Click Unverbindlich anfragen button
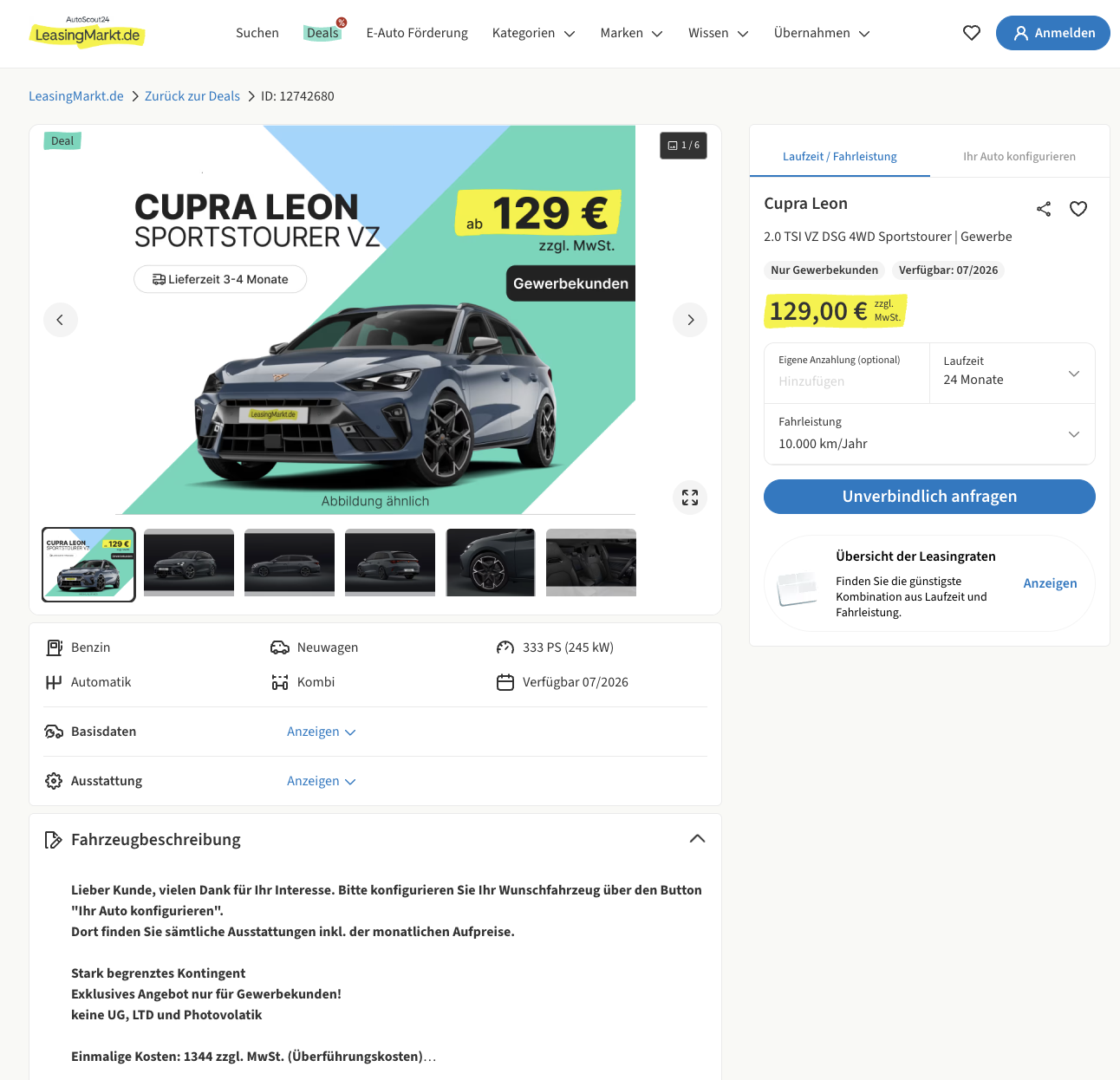This screenshot has height=1080, width=1120. coord(929,497)
